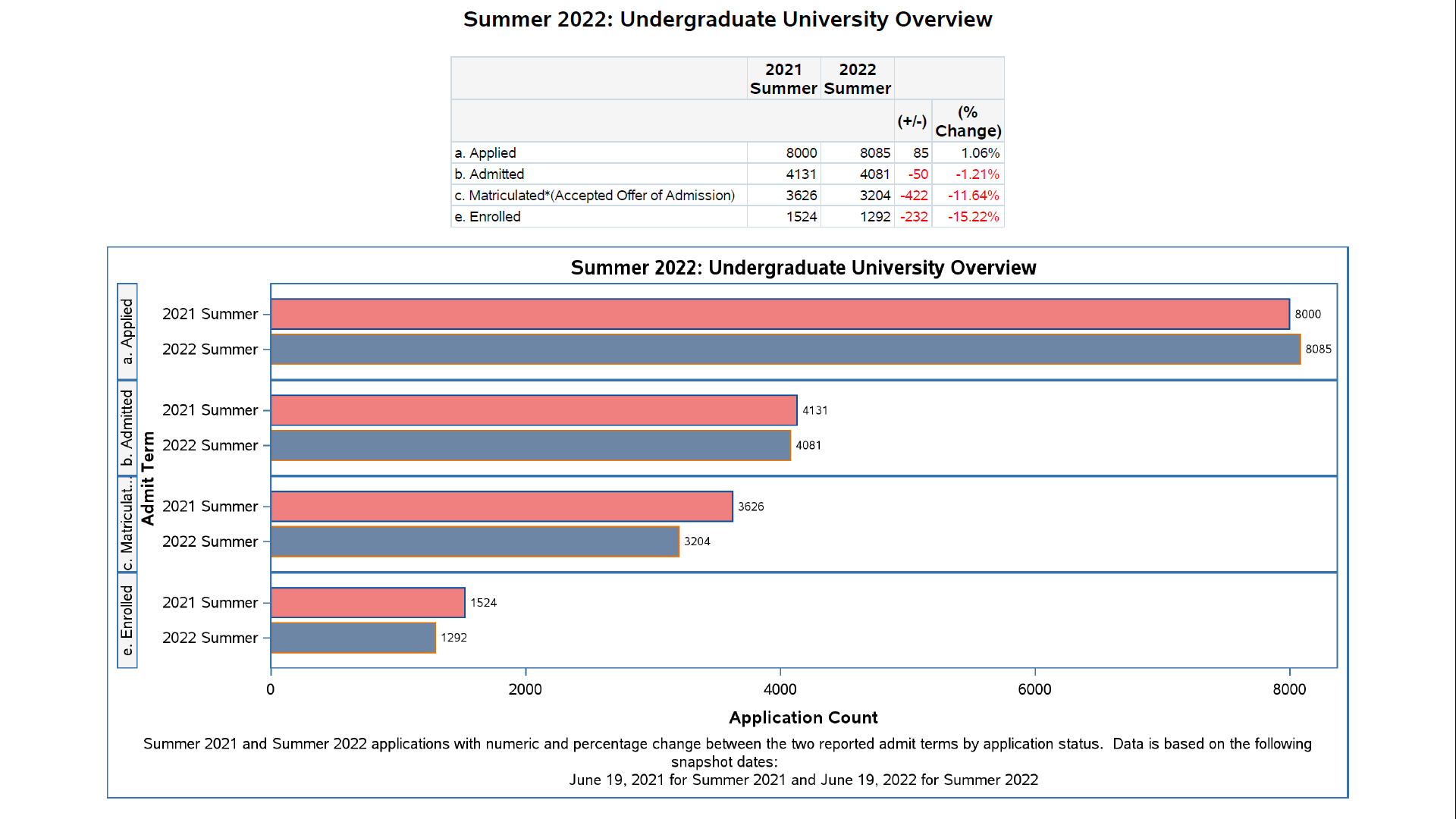Click the 2021 Summer Matriculated bar
The width and height of the screenshot is (1456, 819).
501,507
